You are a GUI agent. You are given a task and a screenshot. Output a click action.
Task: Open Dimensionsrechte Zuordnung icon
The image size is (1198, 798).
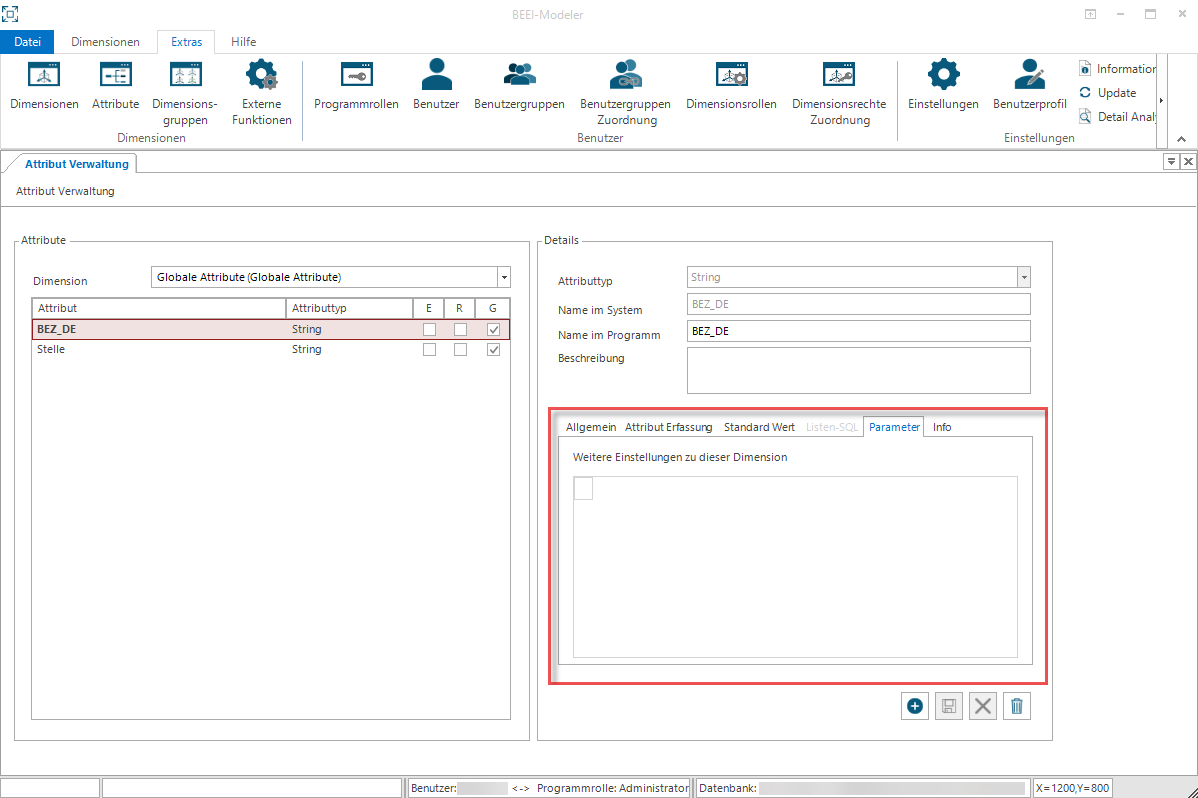tap(839, 93)
